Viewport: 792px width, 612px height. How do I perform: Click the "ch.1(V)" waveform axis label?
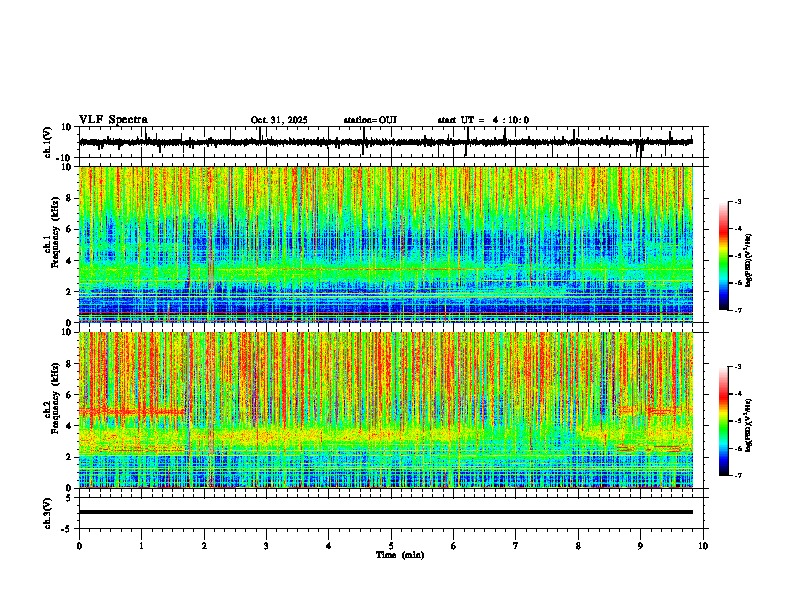tap(48, 142)
